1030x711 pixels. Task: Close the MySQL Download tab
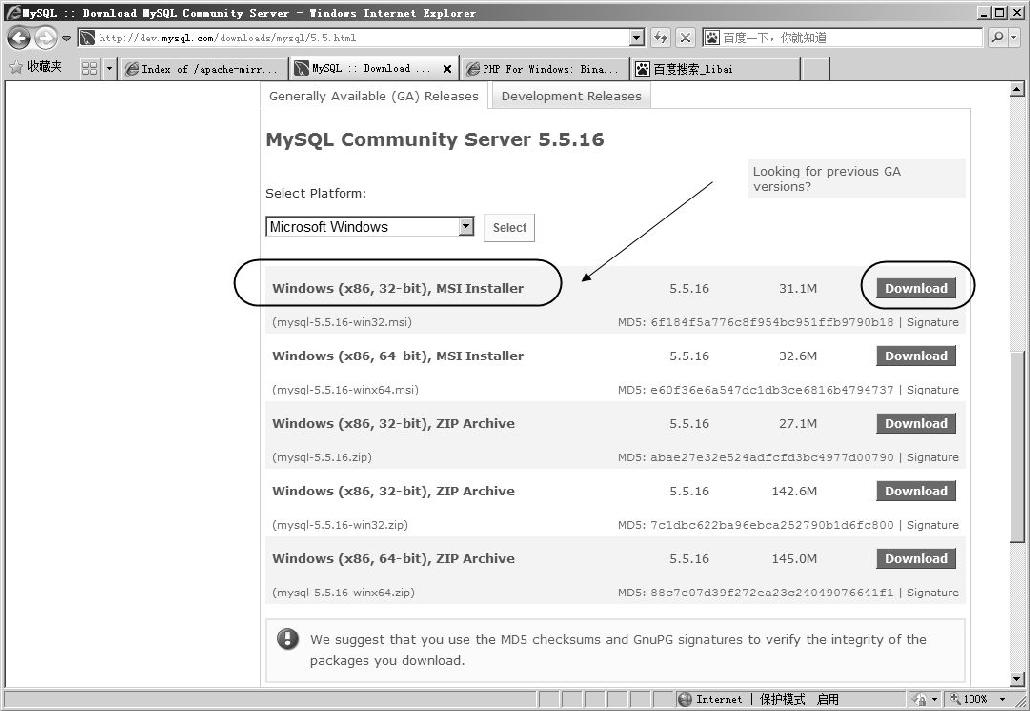[x=447, y=68]
